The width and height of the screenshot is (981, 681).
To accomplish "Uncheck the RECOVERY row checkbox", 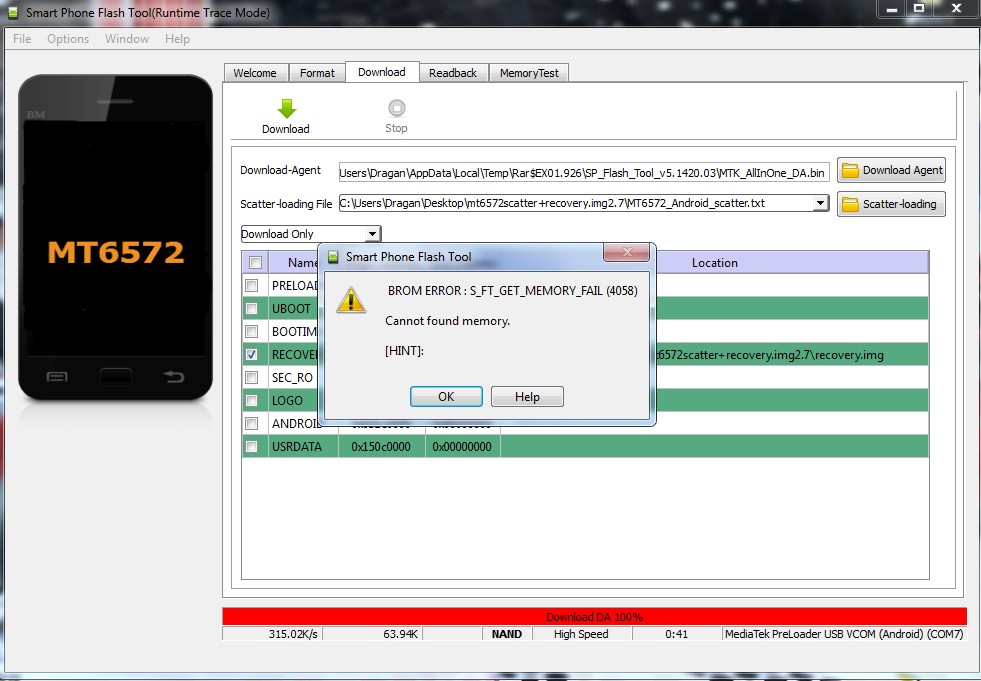I will [252, 354].
